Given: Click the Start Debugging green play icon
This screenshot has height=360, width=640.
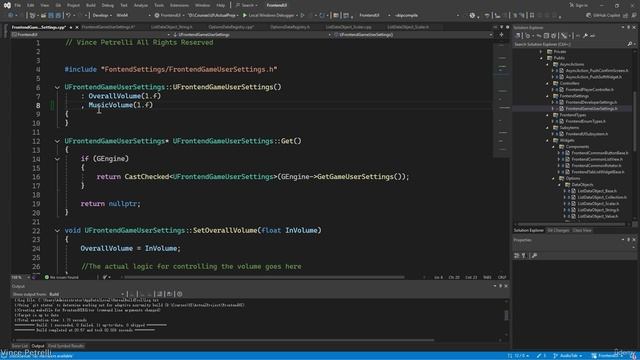Looking at the screenshot, I should (x=245, y=15).
